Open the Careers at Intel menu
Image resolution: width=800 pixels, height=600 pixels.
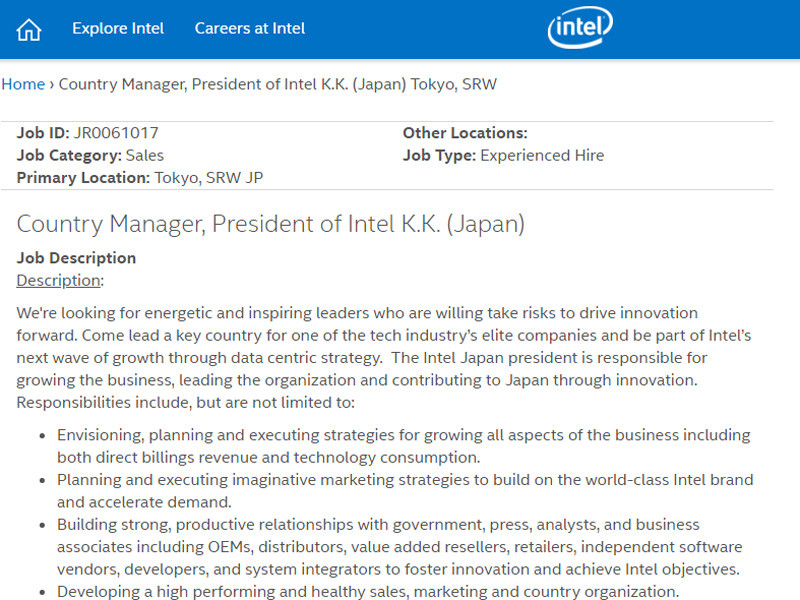[x=250, y=28]
